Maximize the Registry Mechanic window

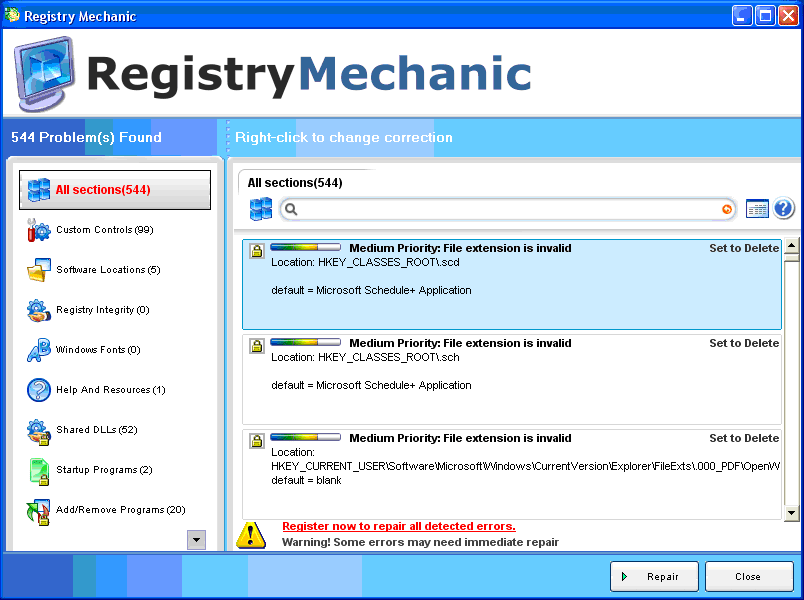765,15
